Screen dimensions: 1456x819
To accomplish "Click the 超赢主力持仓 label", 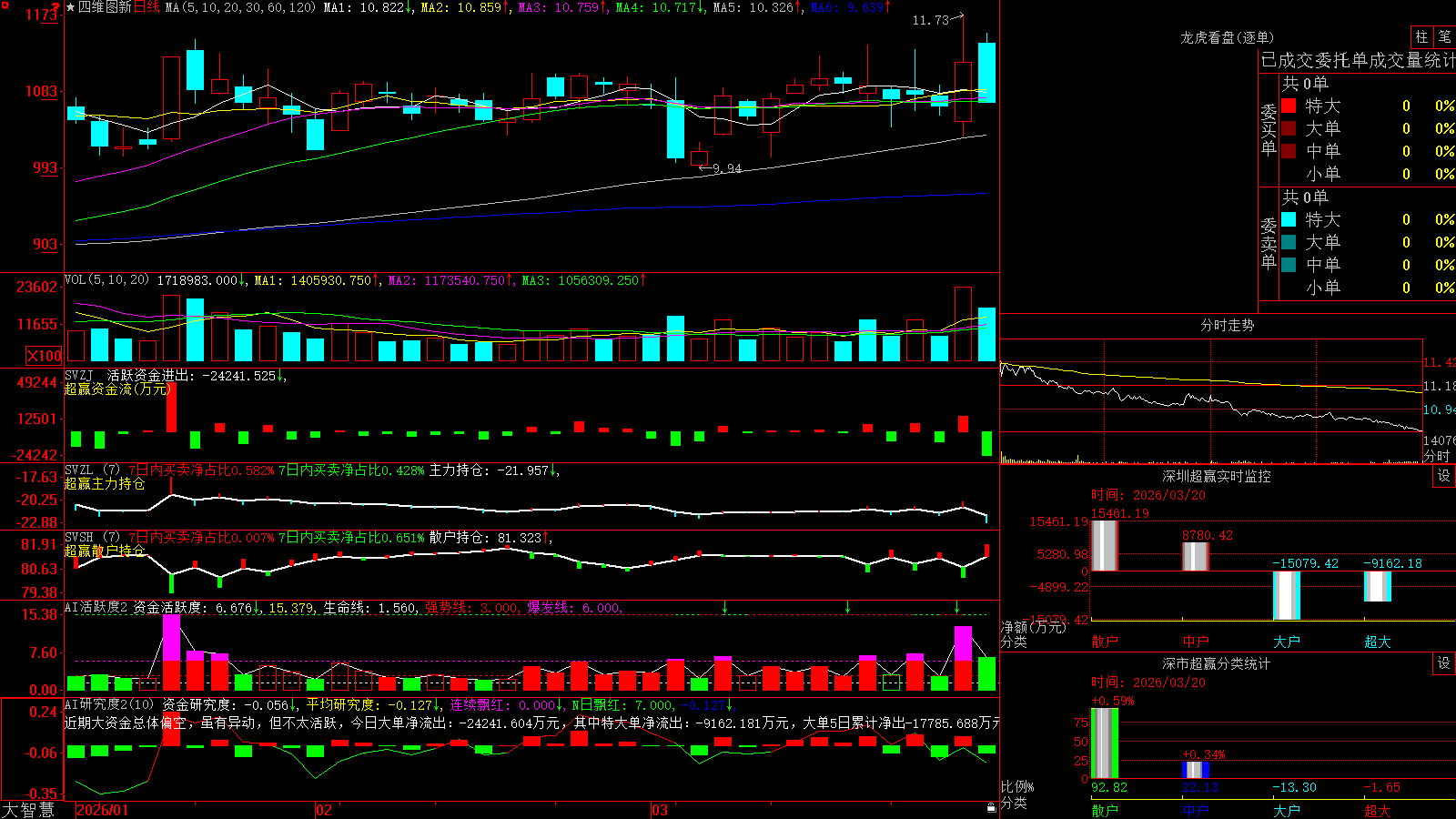I will (x=105, y=483).
